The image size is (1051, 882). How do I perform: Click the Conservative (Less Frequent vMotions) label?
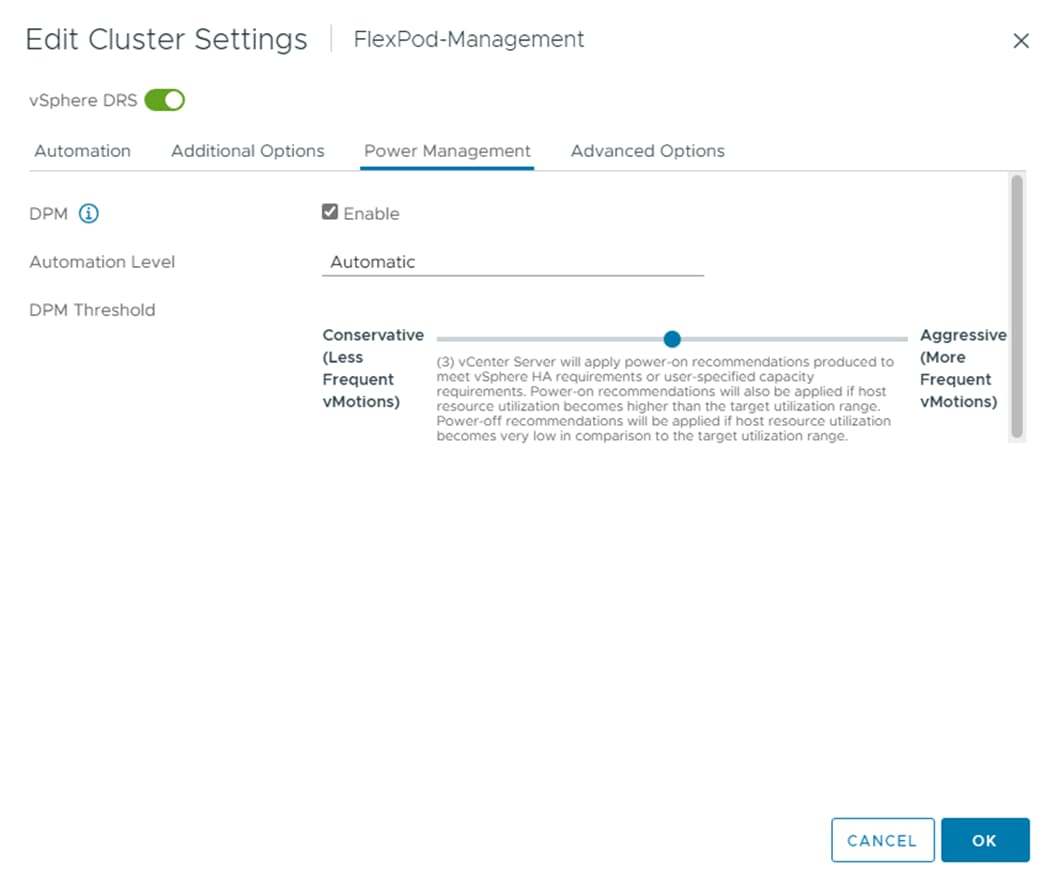click(x=372, y=368)
